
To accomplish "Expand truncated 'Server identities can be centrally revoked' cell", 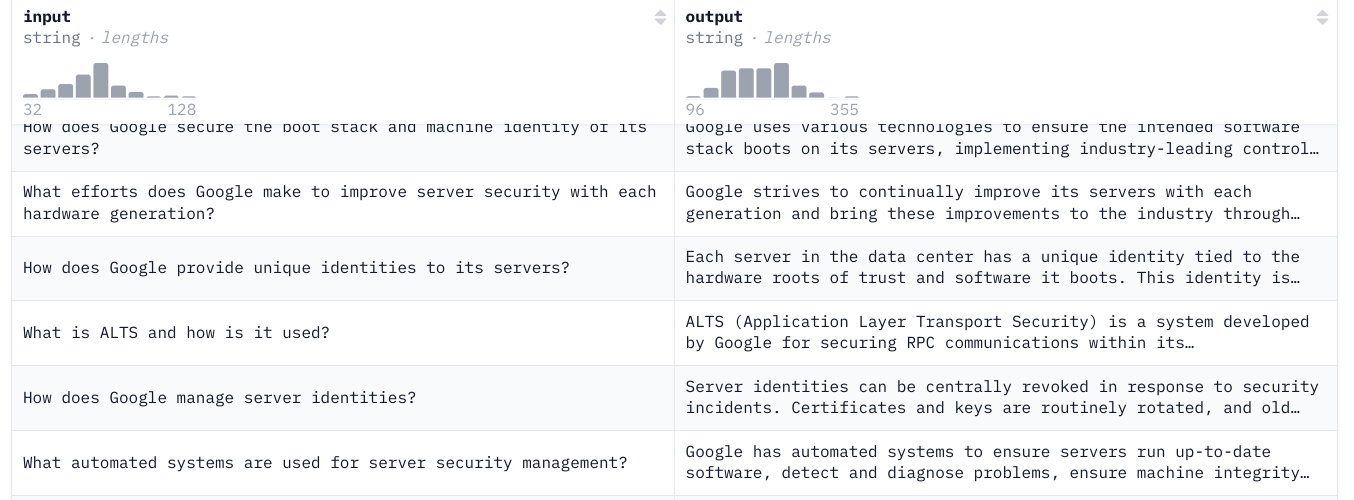I will (x=1002, y=398).
